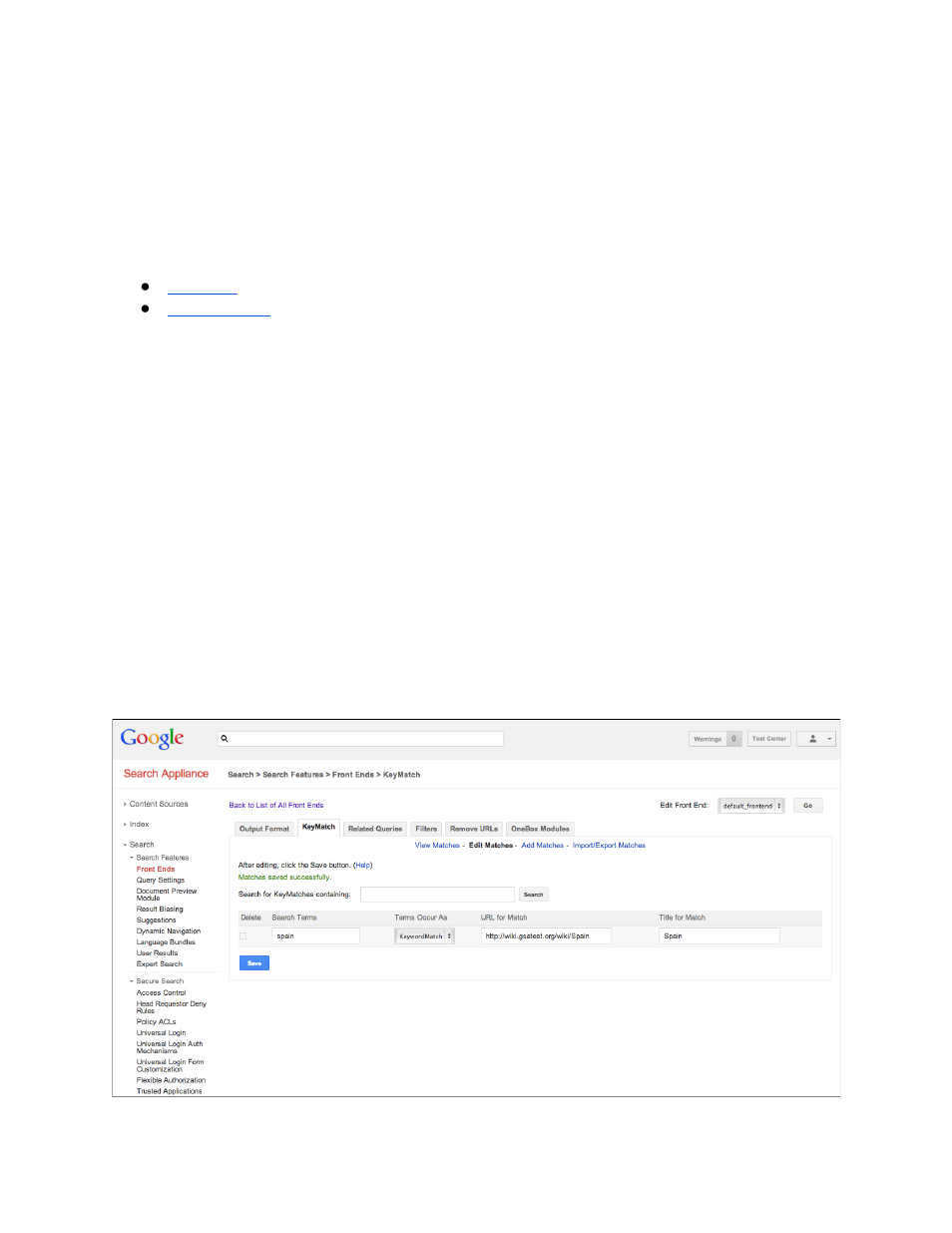
Task: Open the Filters tab
Action: coord(426,829)
